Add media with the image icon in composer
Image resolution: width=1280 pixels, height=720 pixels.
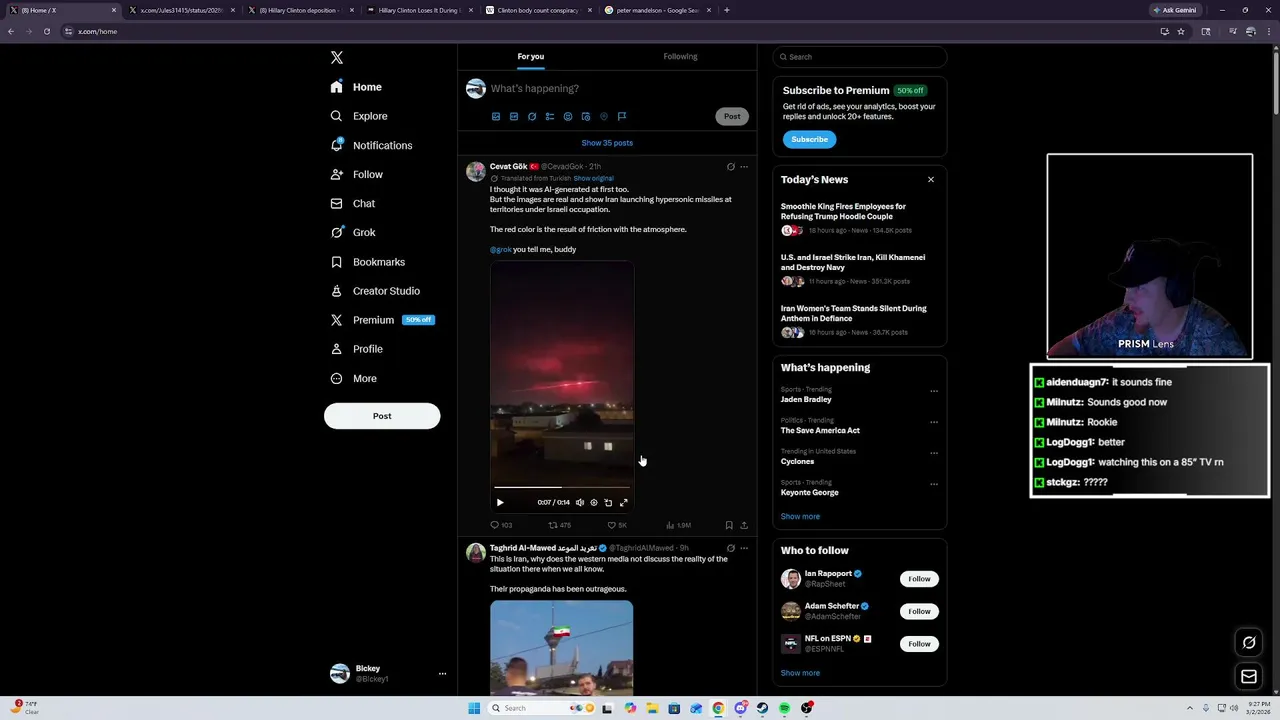tap(496, 116)
